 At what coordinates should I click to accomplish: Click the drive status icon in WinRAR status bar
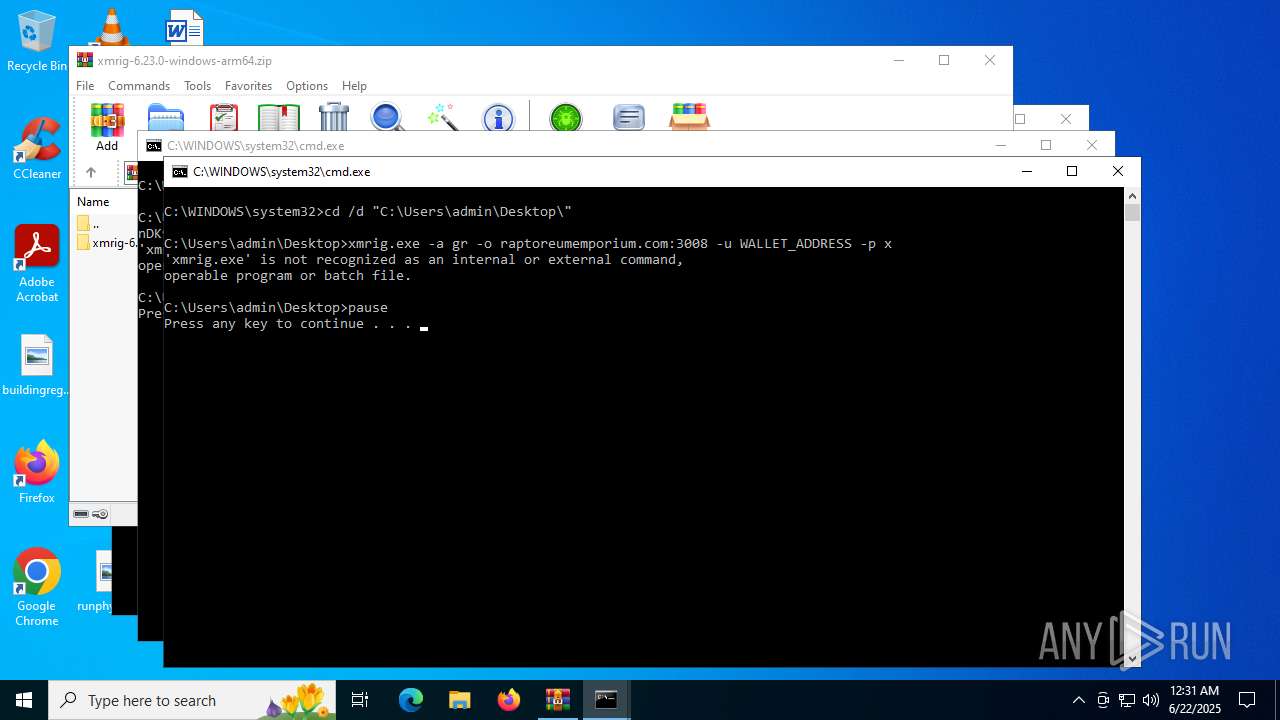tap(81, 514)
